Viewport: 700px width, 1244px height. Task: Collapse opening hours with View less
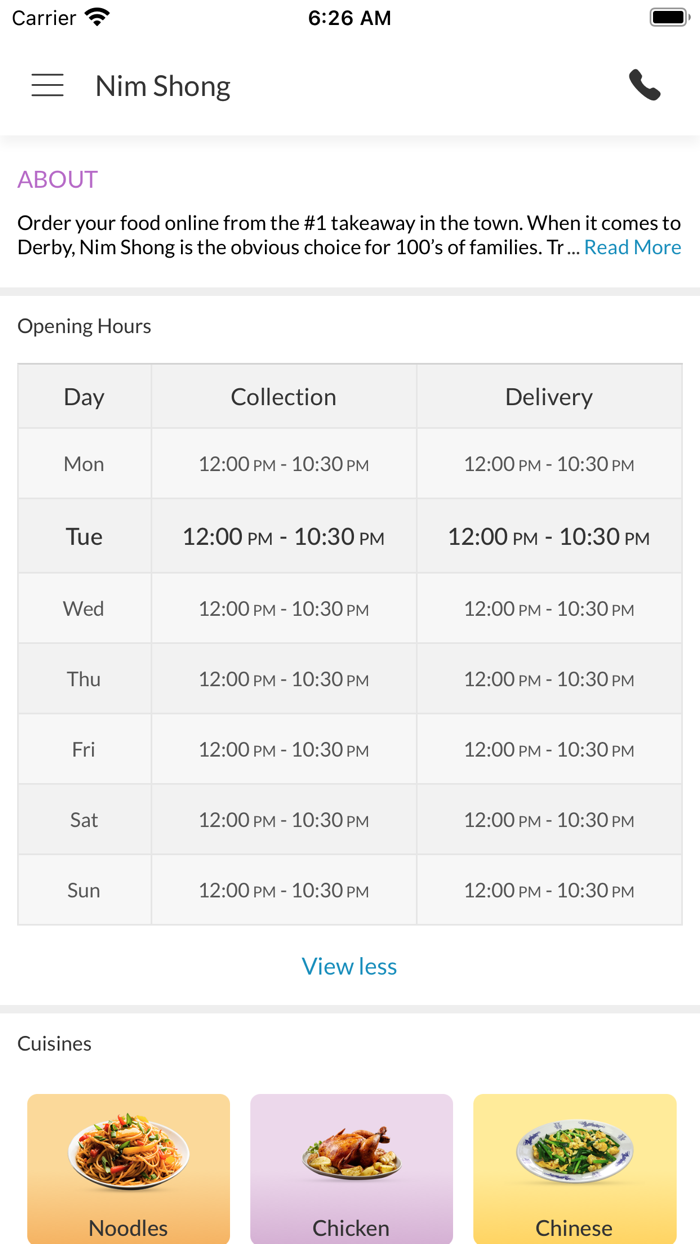(x=349, y=966)
